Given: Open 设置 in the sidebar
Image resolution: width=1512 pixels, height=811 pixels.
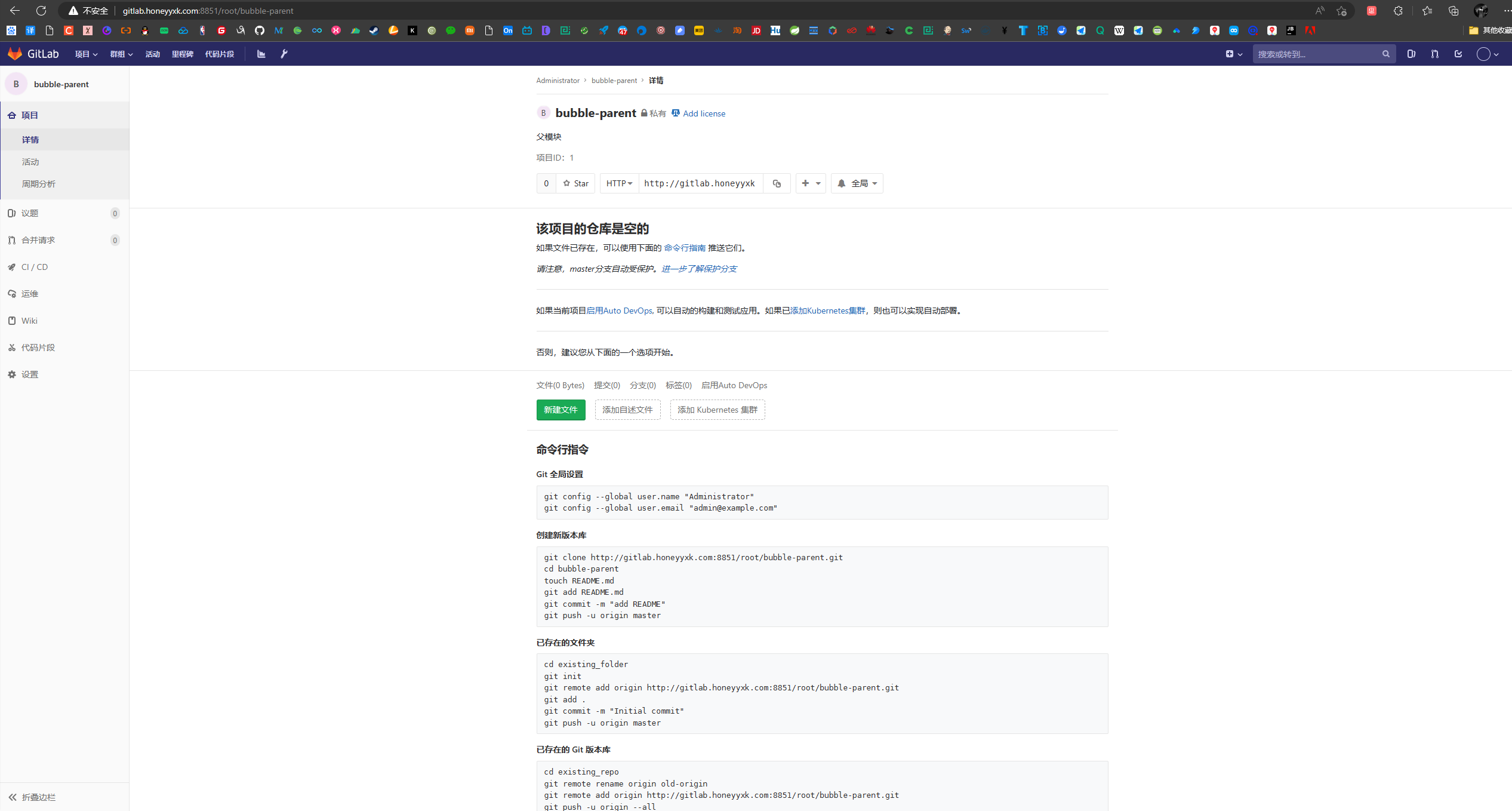Looking at the screenshot, I should [x=64, y=374].
